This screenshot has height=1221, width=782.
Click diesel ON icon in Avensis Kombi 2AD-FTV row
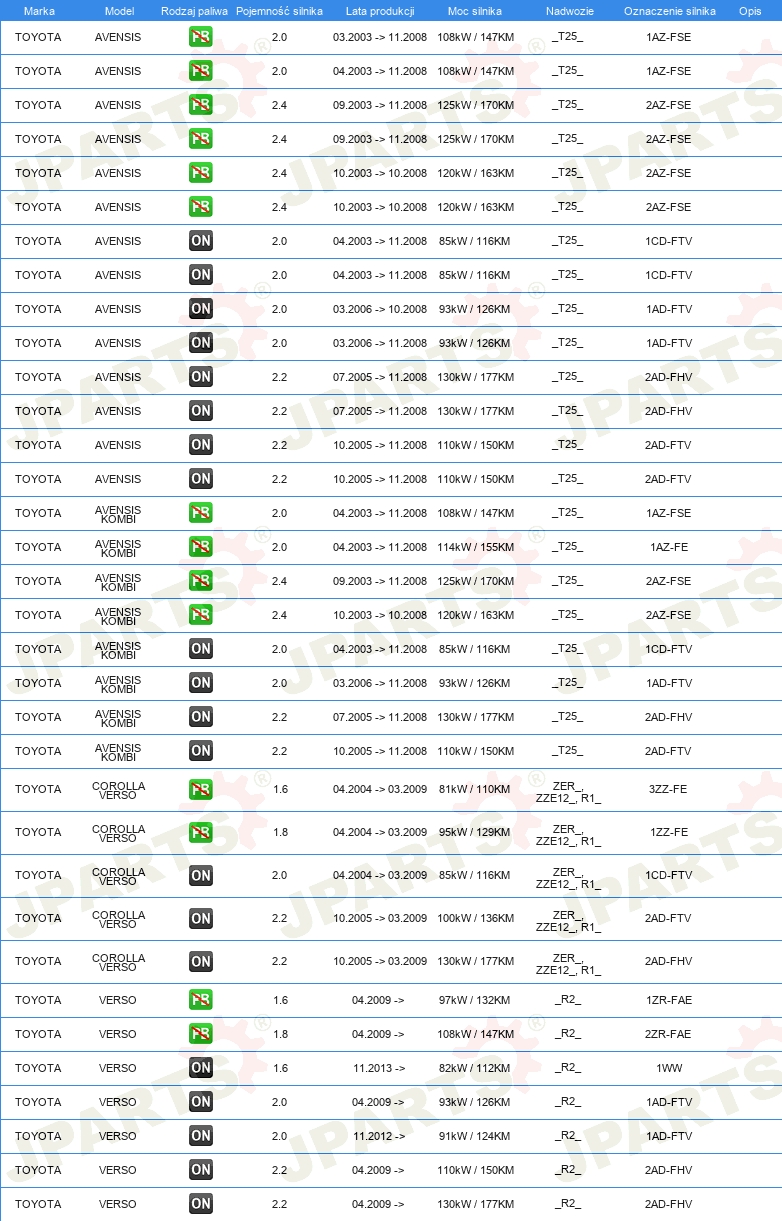tap(201, 751)
